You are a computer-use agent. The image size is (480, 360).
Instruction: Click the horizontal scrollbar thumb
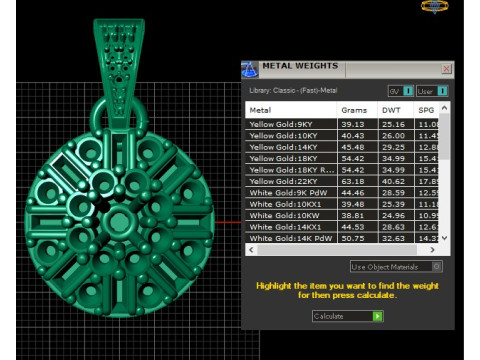pos(337,250)
